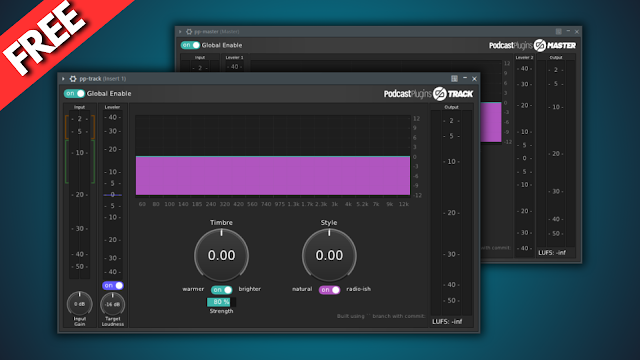Click the 'Timbre' heading
The image size is (640, 360).
(x=221, y=222)
